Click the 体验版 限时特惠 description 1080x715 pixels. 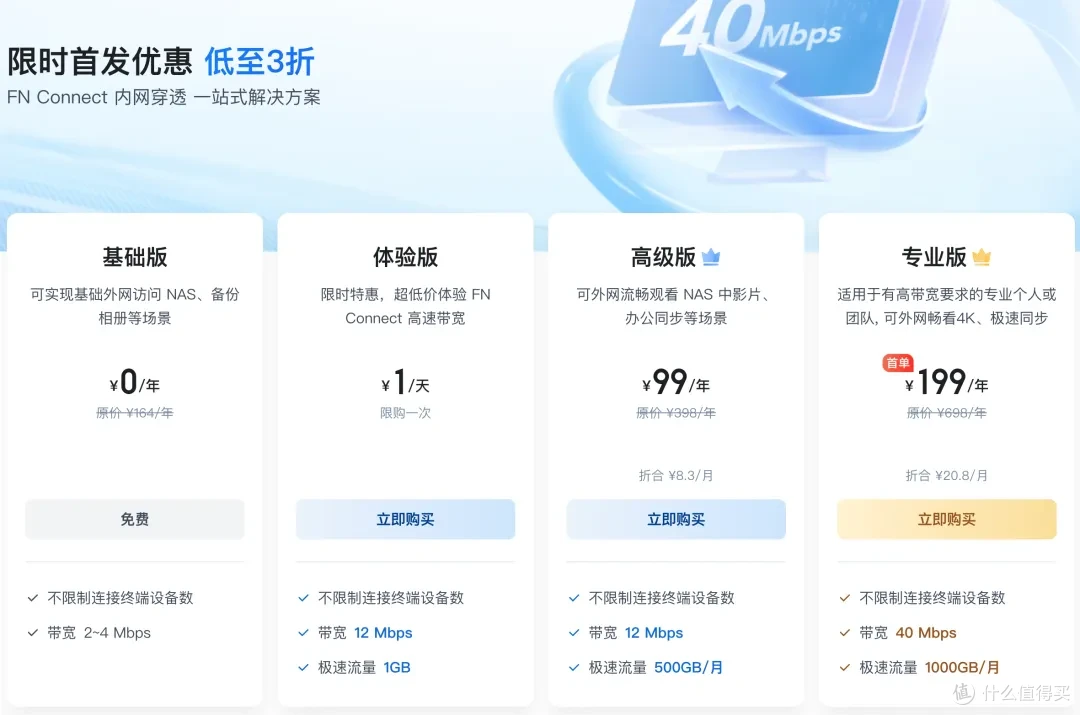406,306
